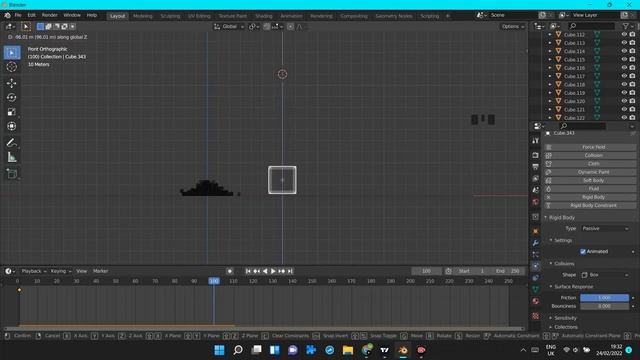The height and width of the screenshot is (360, 640).
Task: Open the Scene properties tab
Action: [536, 190]
